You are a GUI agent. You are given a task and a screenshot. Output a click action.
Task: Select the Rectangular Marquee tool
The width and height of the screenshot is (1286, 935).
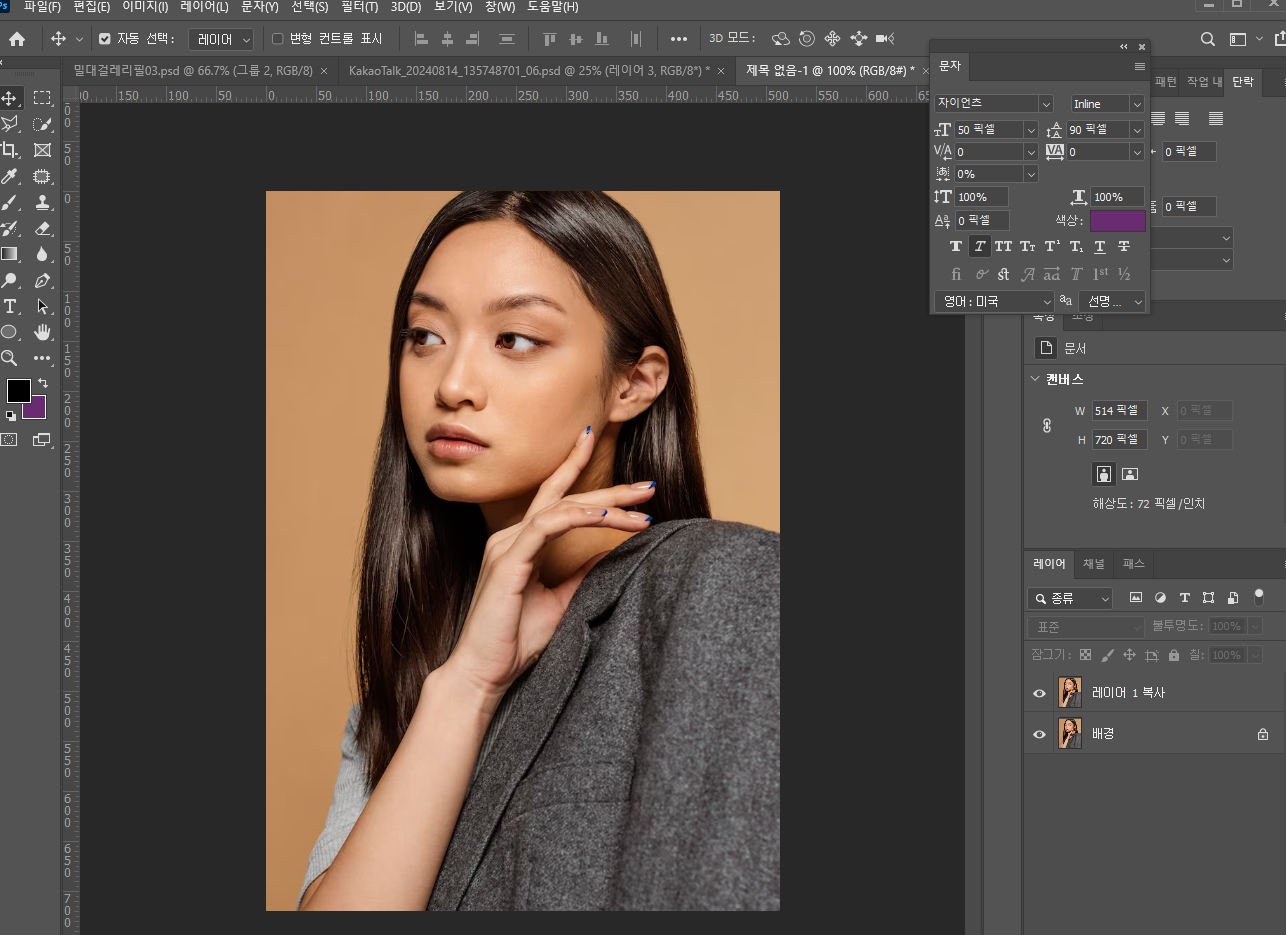42,98
